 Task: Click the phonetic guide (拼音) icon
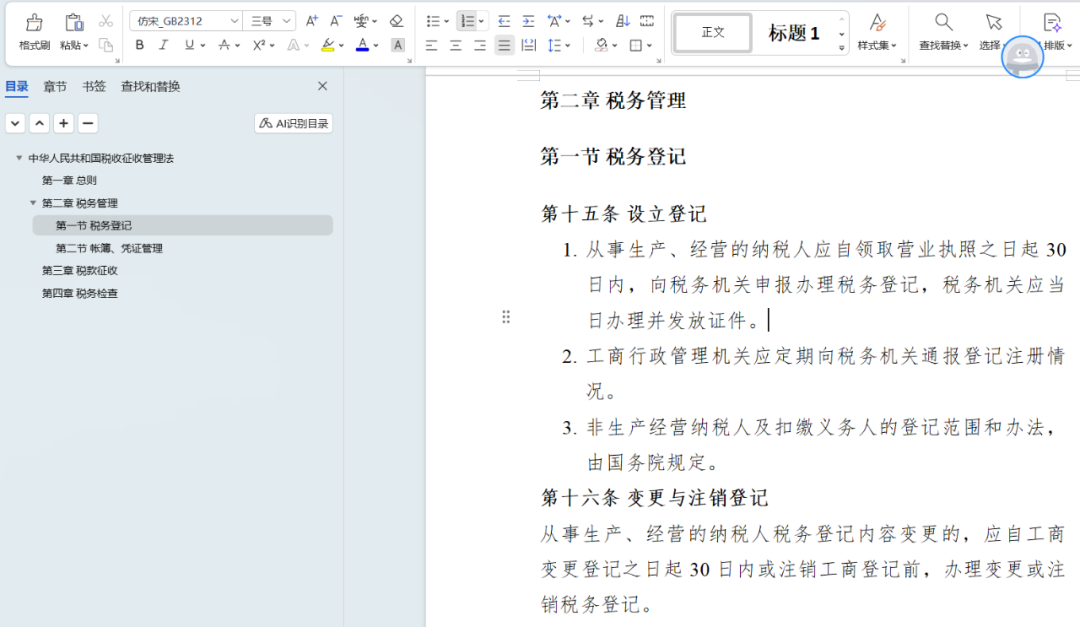[361, 21]
